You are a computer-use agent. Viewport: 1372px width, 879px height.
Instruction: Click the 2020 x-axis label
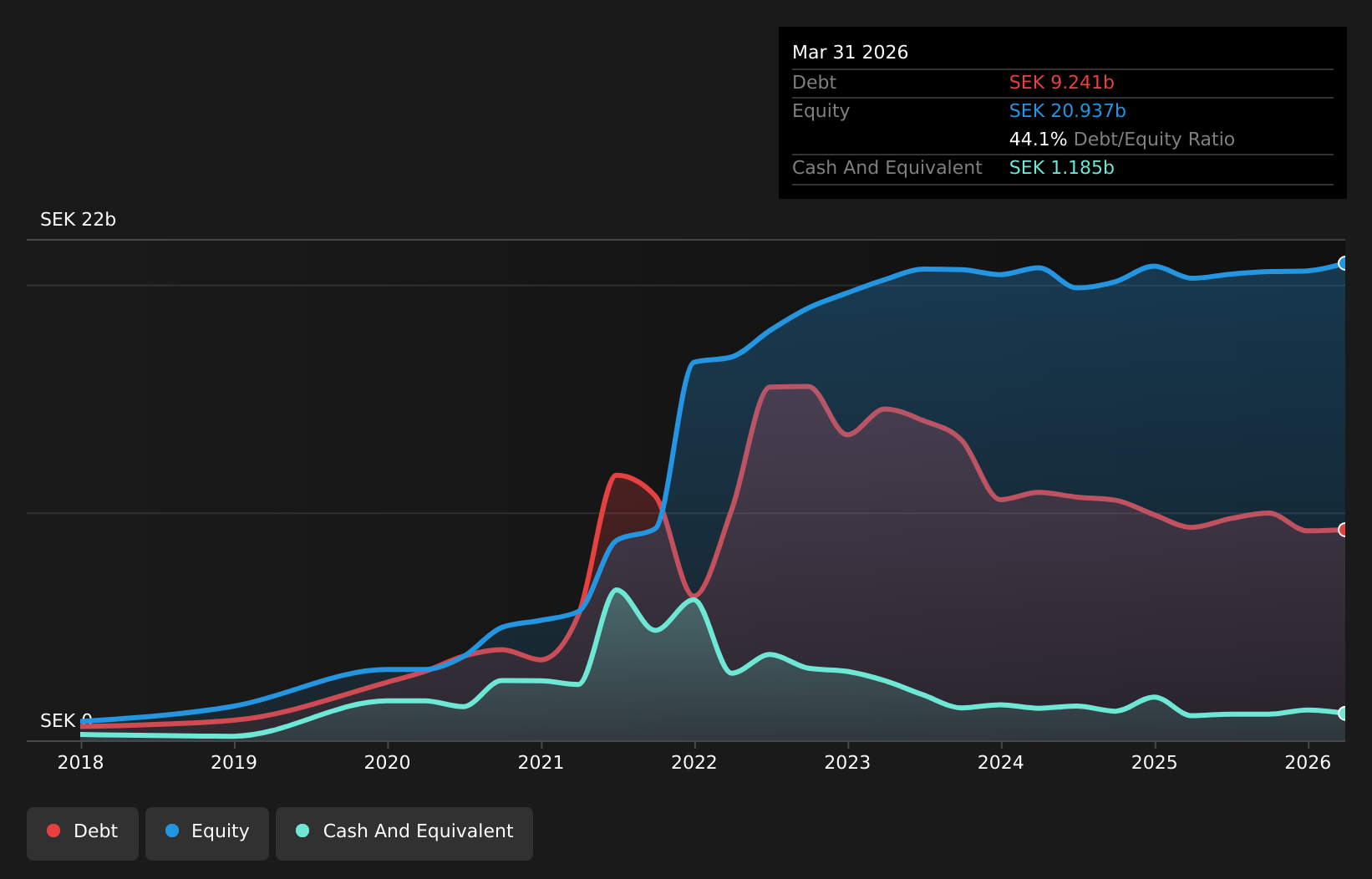click(388, 762)
